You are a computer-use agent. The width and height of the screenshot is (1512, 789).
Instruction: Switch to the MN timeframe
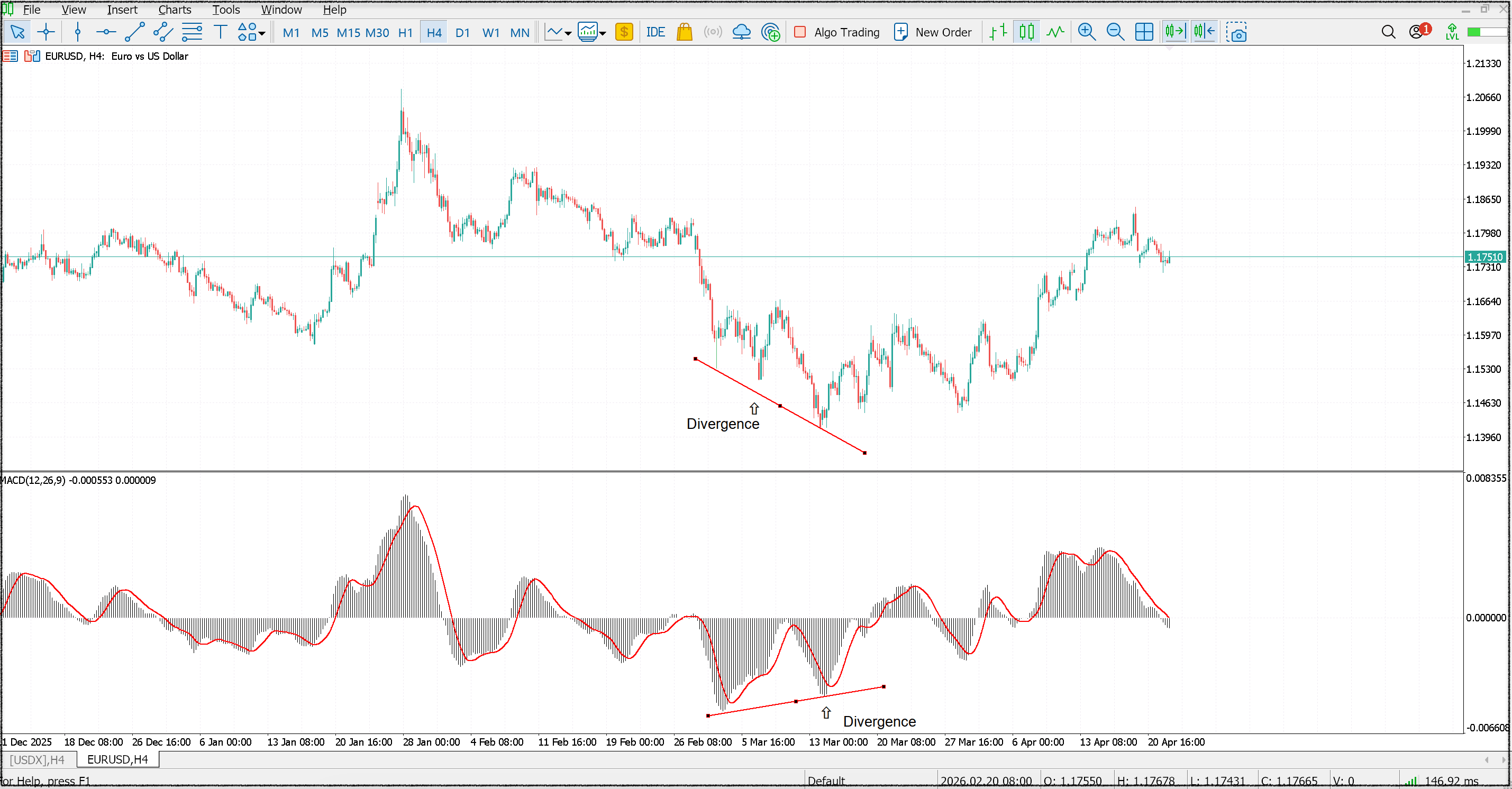pyautogui.click(x=520, y=33)
